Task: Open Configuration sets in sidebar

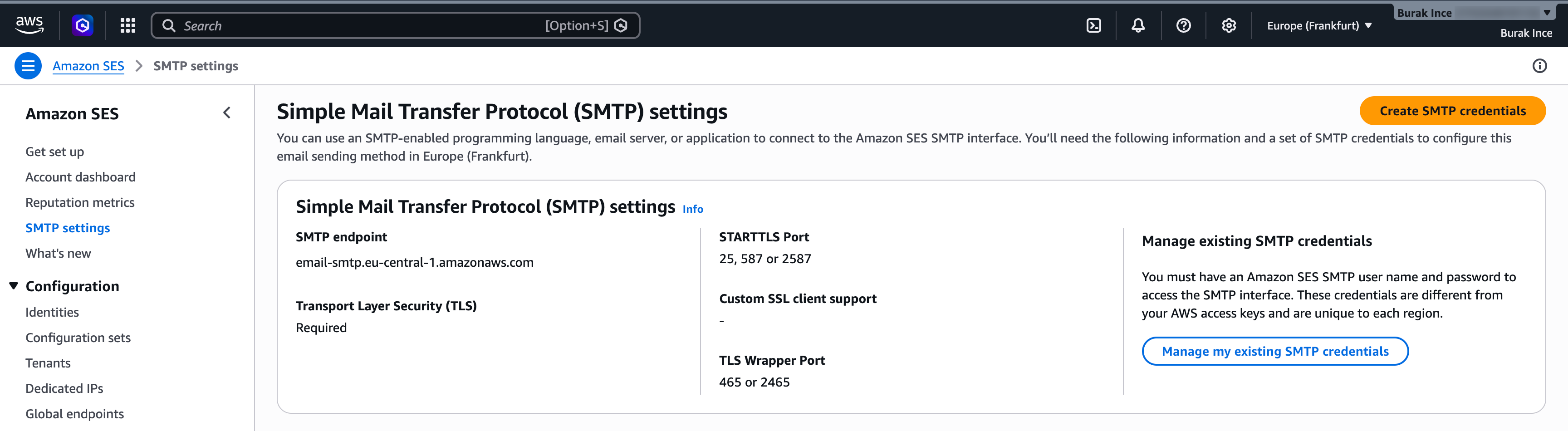Action: pos(78,338)
